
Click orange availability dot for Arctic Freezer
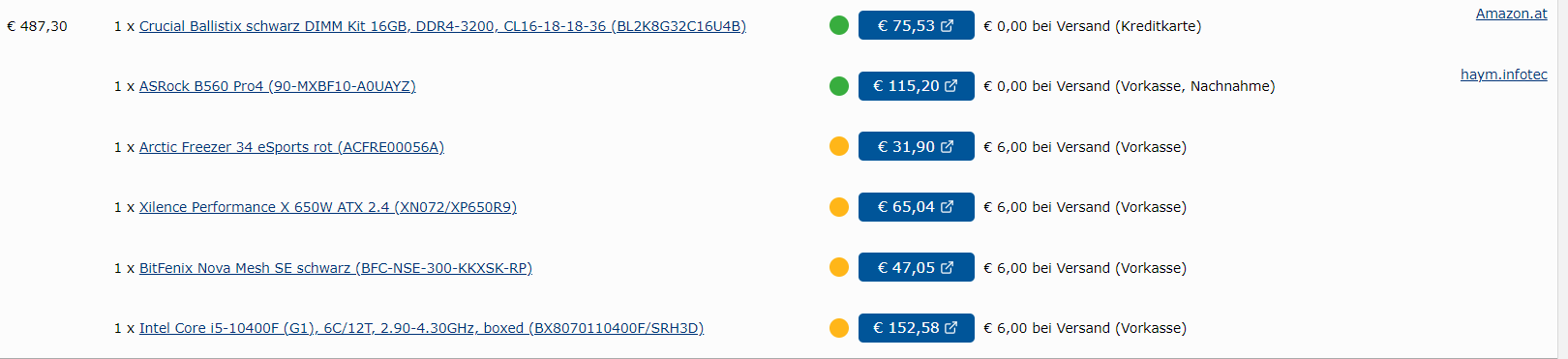[839, 146]
